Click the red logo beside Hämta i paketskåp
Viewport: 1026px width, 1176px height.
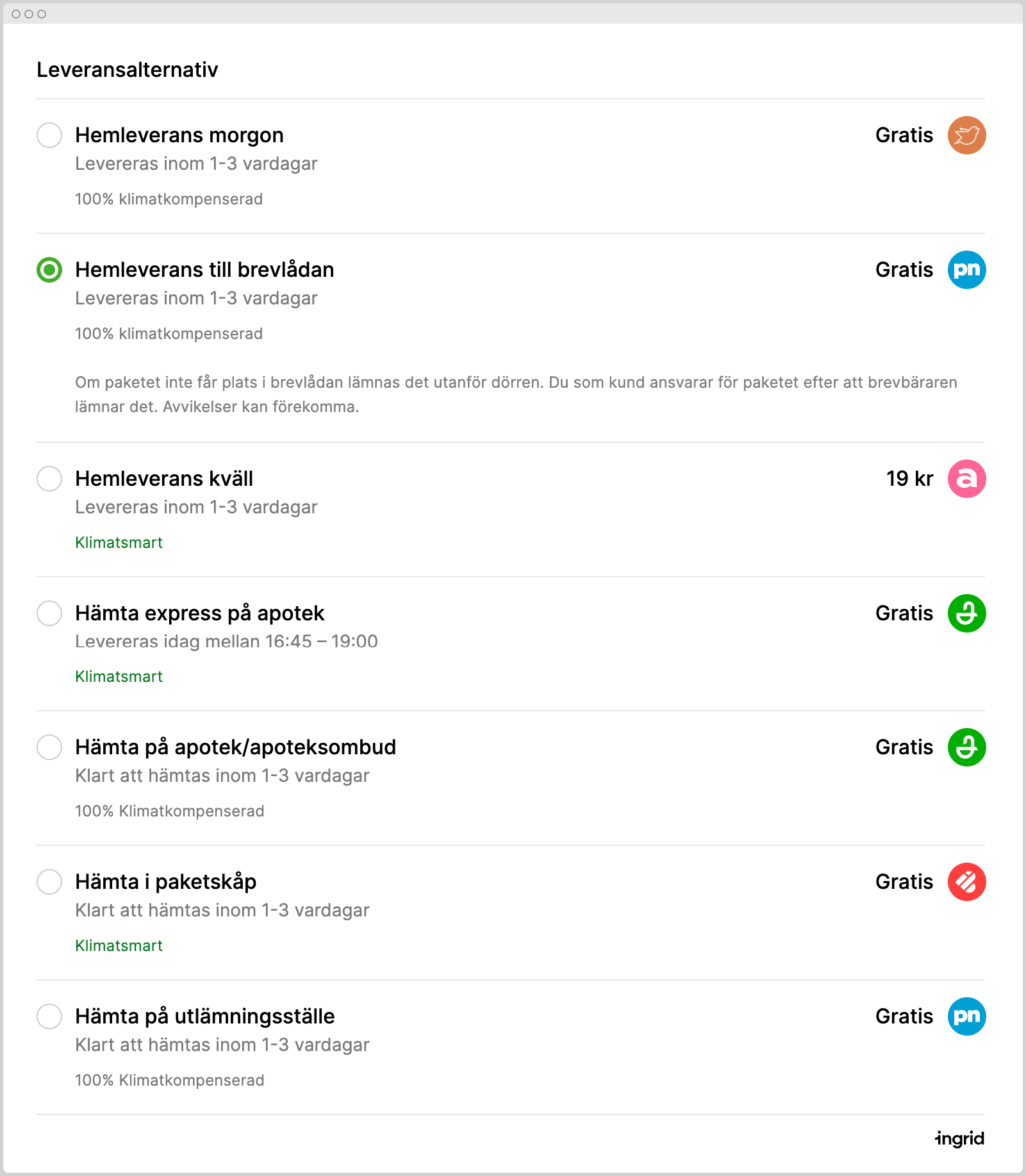(966, 882)
